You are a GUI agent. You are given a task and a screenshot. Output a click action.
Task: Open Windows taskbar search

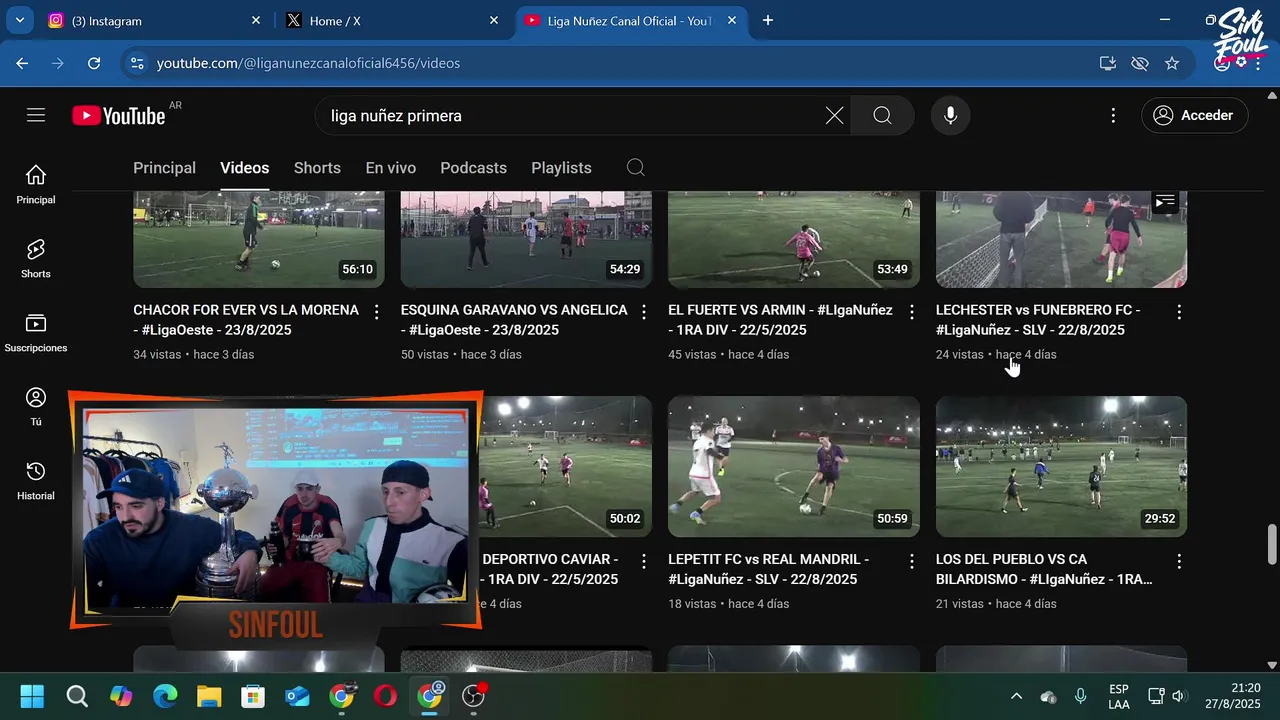[x=77, y=697]
